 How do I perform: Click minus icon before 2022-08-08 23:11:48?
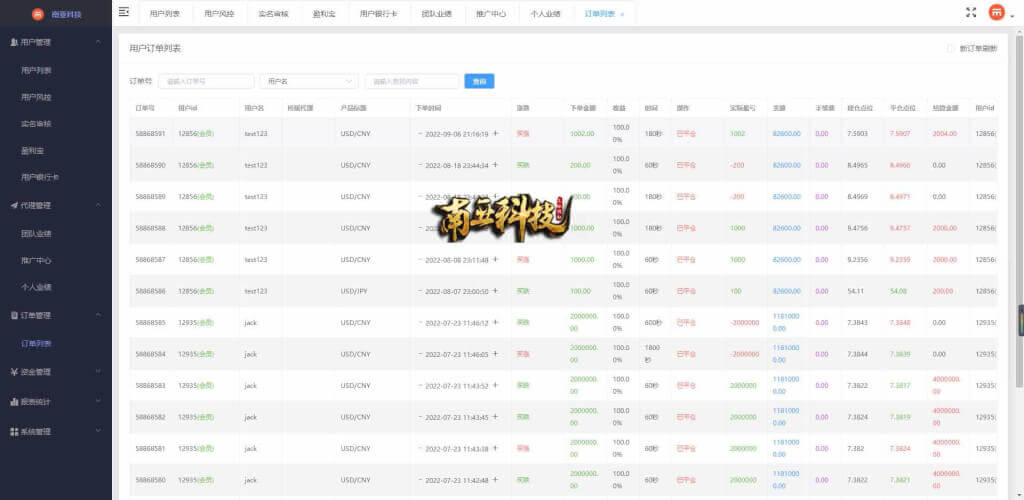(x=420, y=259)
